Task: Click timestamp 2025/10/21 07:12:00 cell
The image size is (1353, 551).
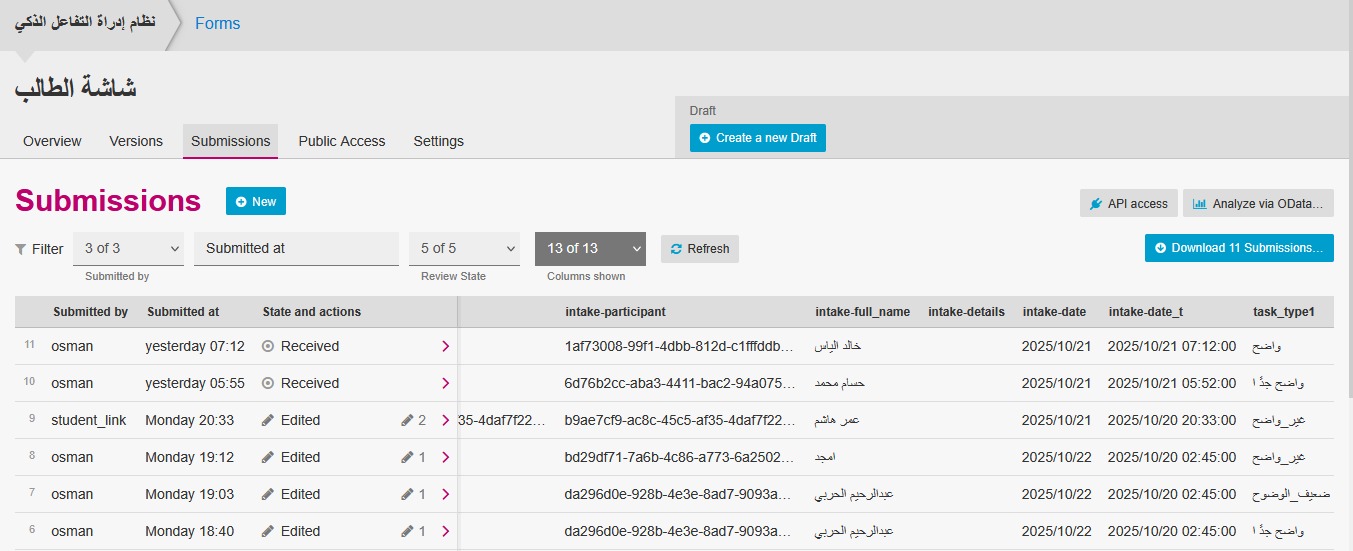Action: click(1172, 346)
